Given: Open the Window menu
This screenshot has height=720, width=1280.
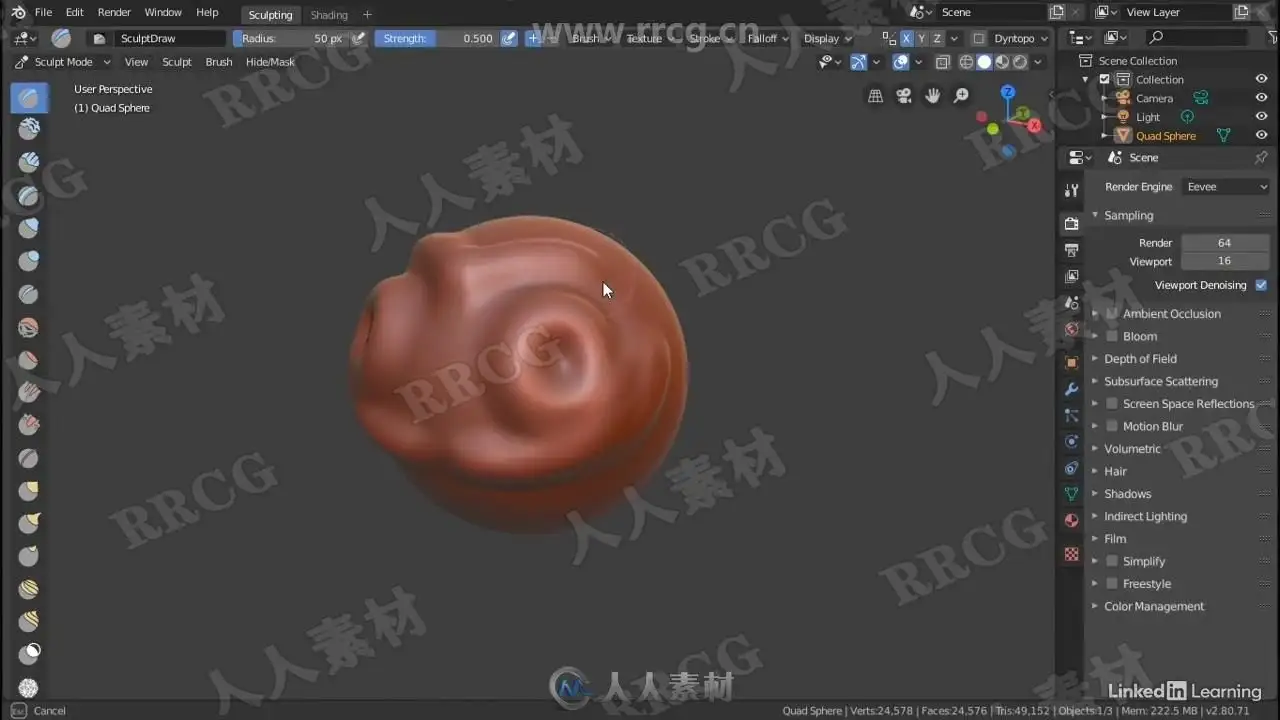Looking at the screenshot, I should pyautogui.click(x=163, y=12).
